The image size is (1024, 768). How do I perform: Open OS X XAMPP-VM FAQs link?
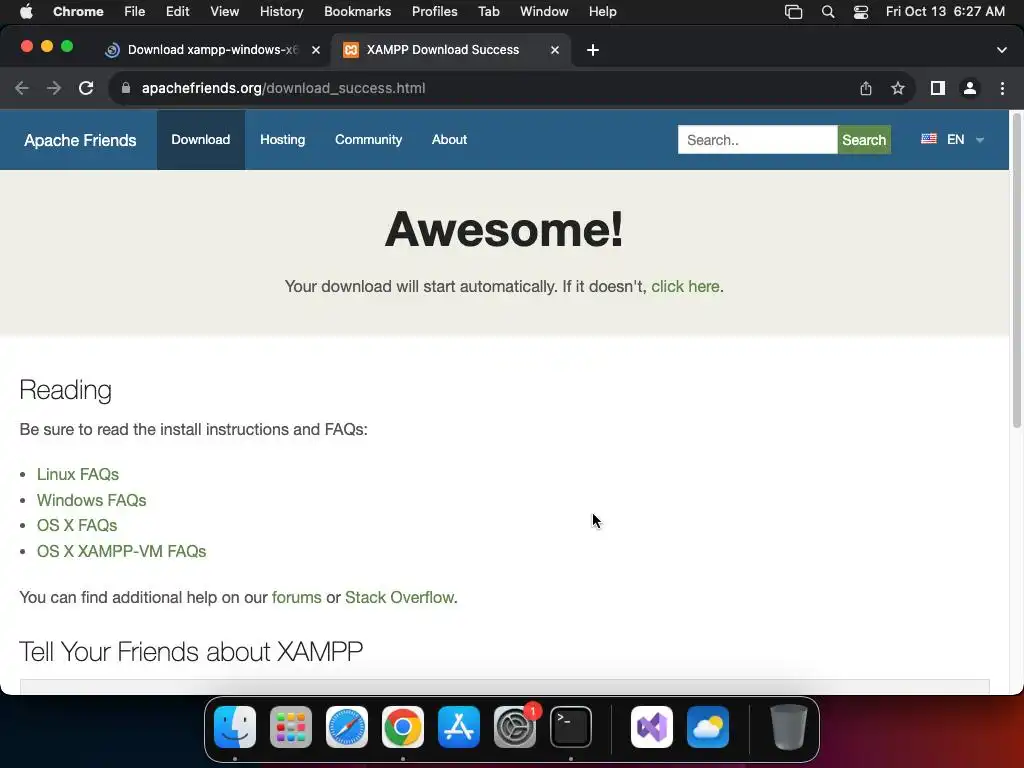point(121,551)
